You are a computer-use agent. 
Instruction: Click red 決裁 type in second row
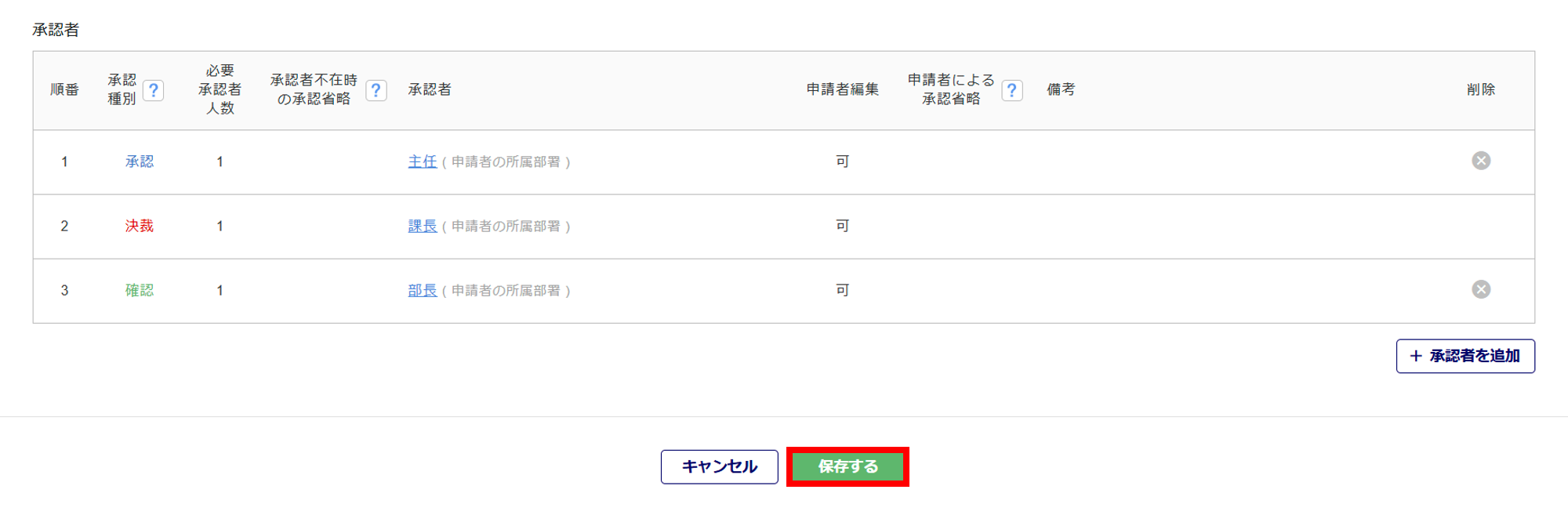pyautogui.click(x=140, y=226)
